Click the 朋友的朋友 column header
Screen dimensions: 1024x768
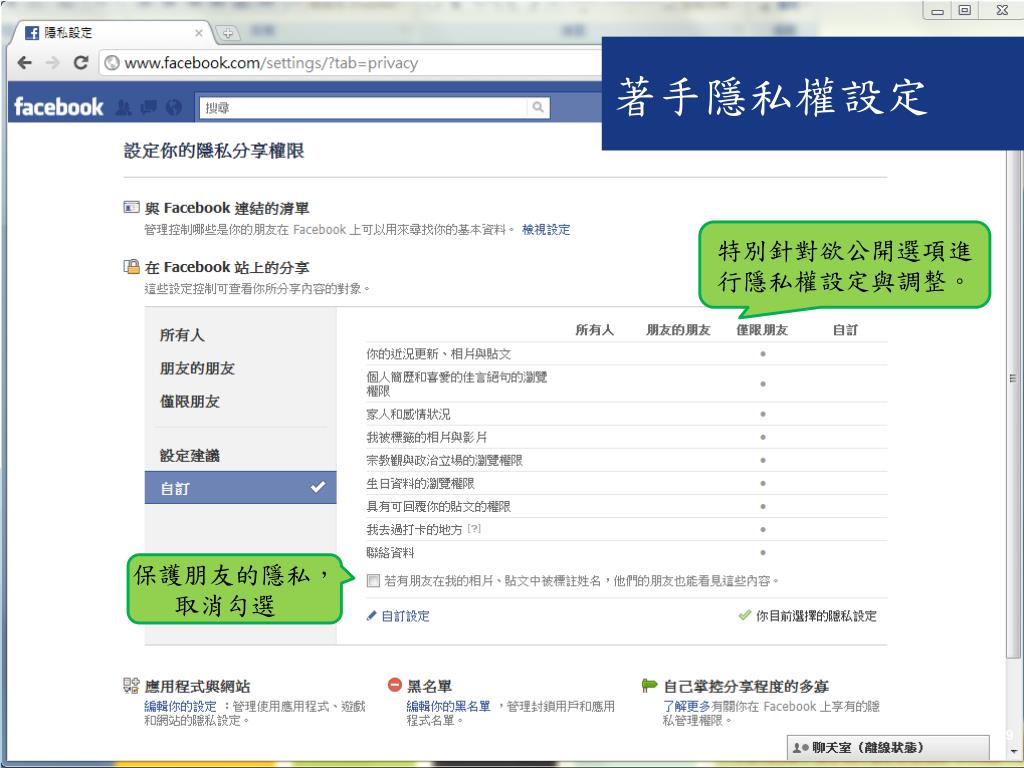coord(678,330)
